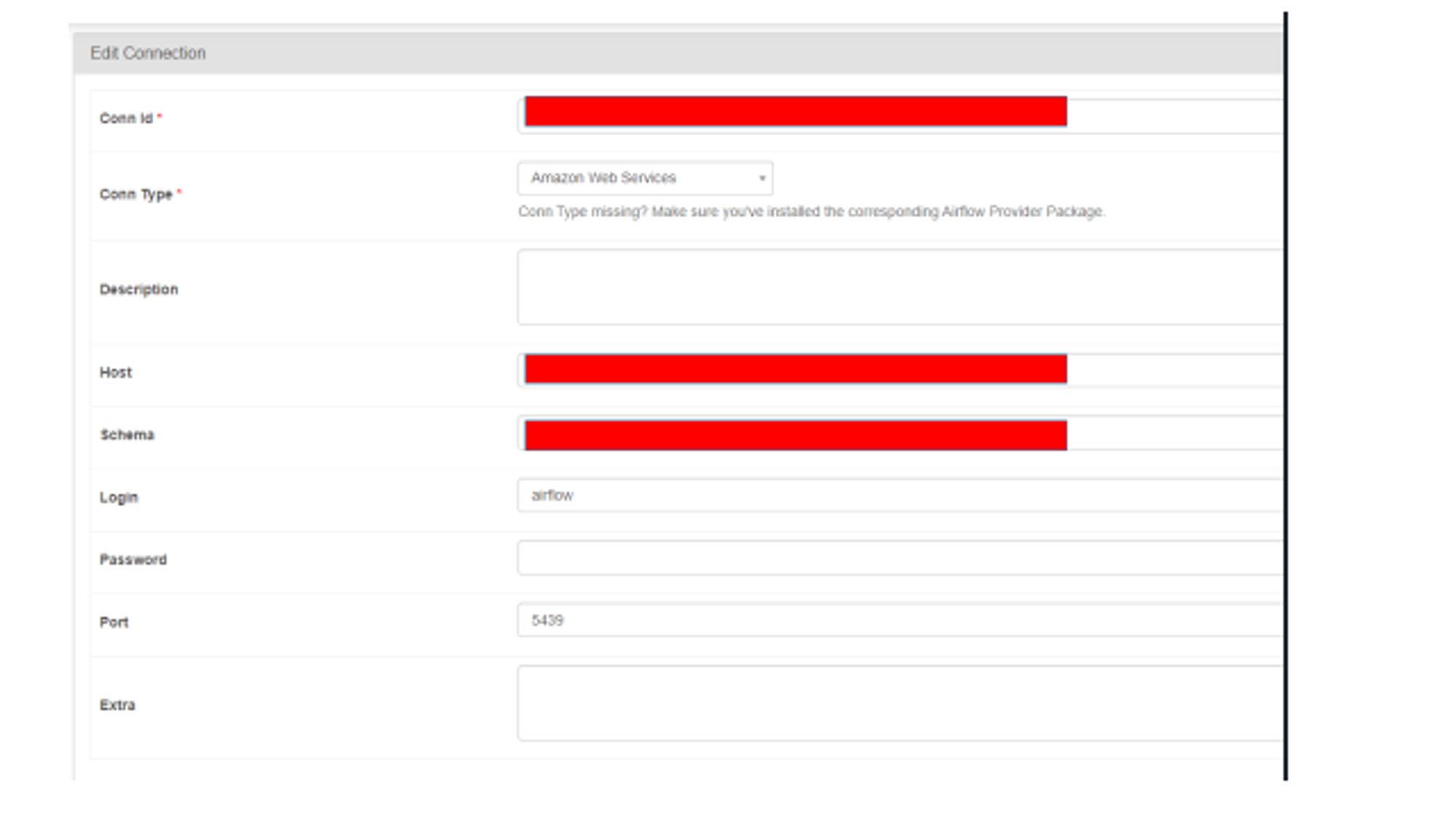Focus the empty Password field

click(899, 558)
